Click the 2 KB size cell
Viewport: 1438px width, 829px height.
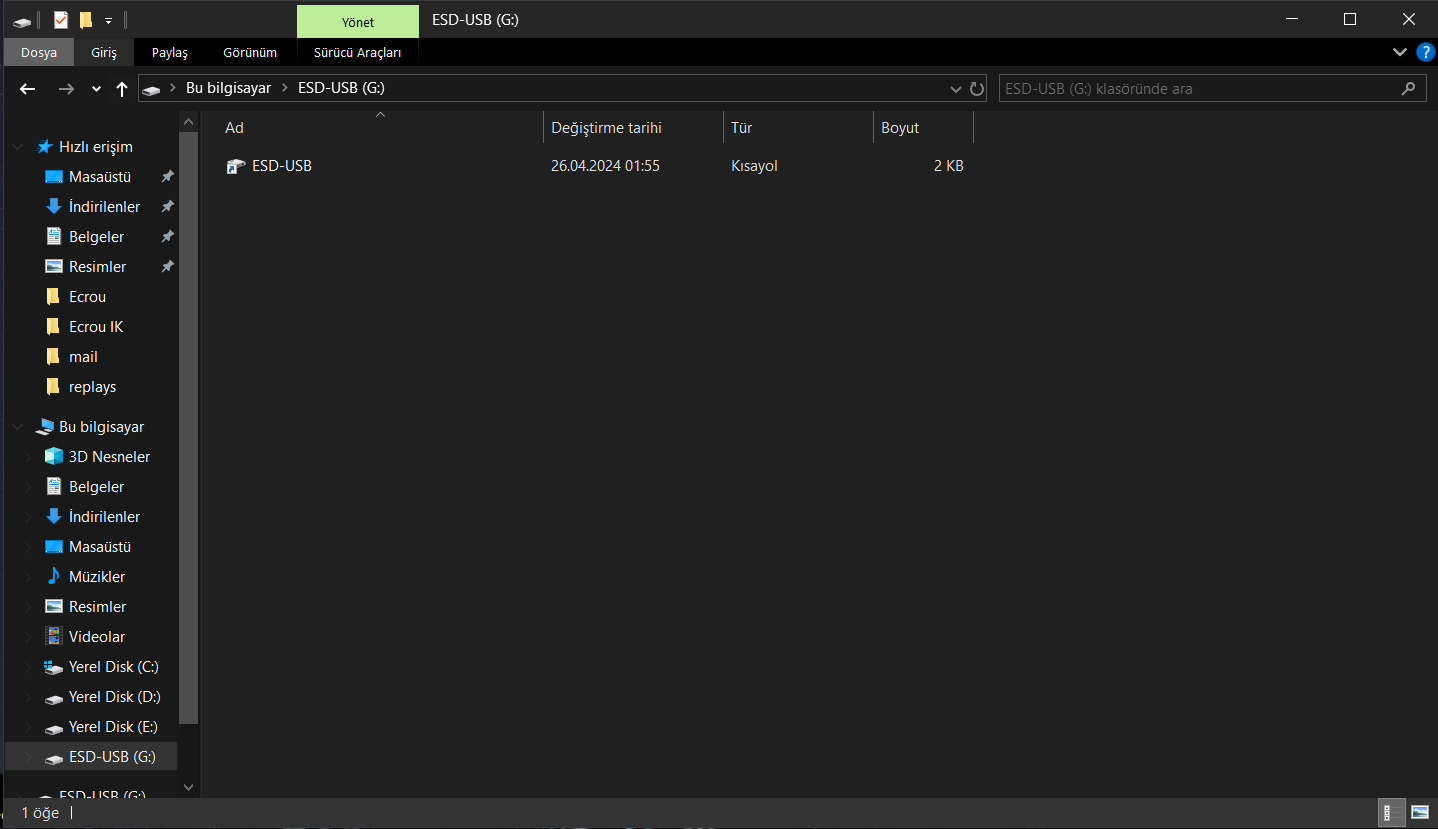(x=948, y=166)
